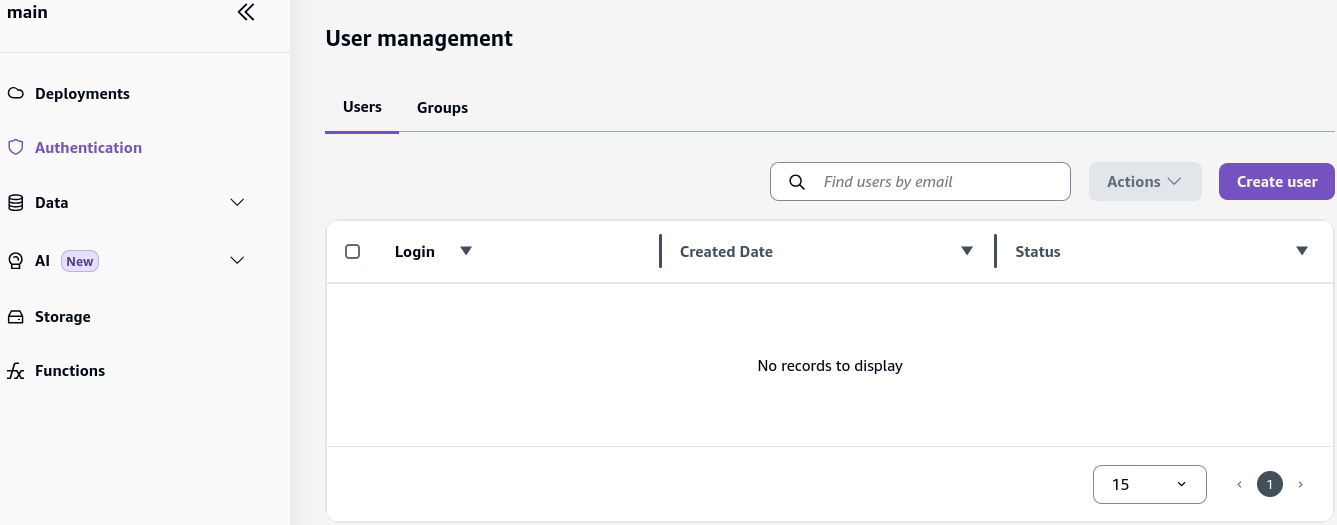Open Authentication in sidebar

88,147
